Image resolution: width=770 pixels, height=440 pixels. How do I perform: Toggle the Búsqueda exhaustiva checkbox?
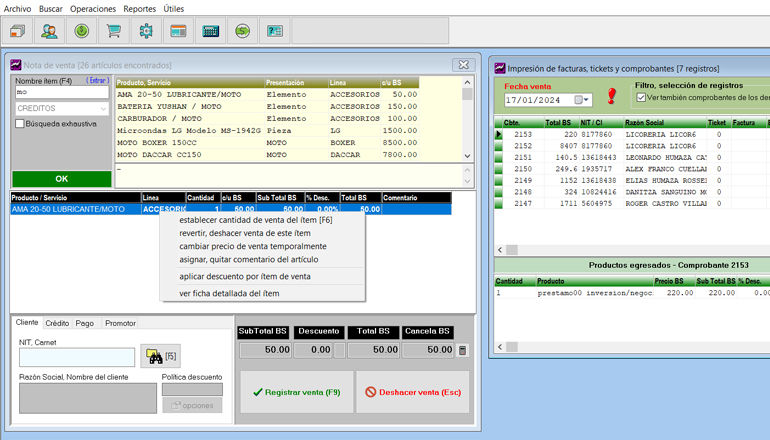click(20, 124)
